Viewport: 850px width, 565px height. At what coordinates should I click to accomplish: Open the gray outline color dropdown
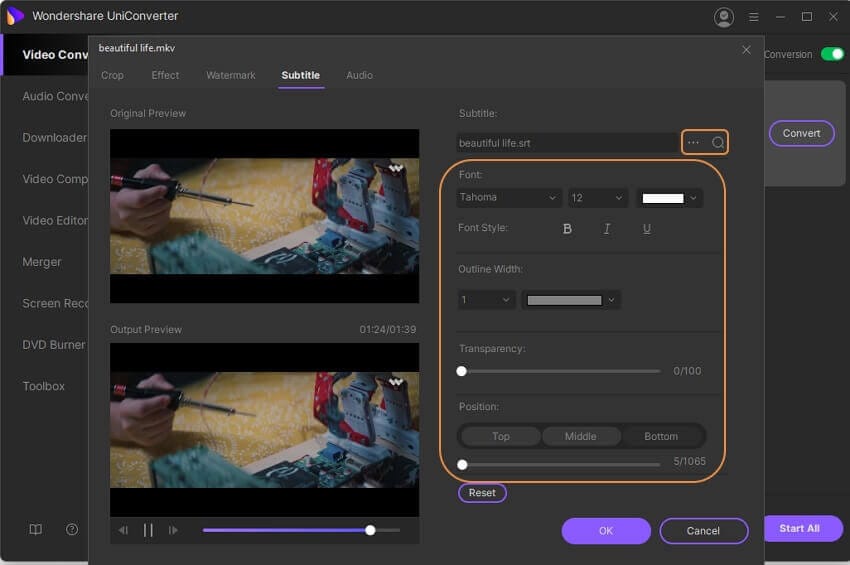(x=571, y=300)
